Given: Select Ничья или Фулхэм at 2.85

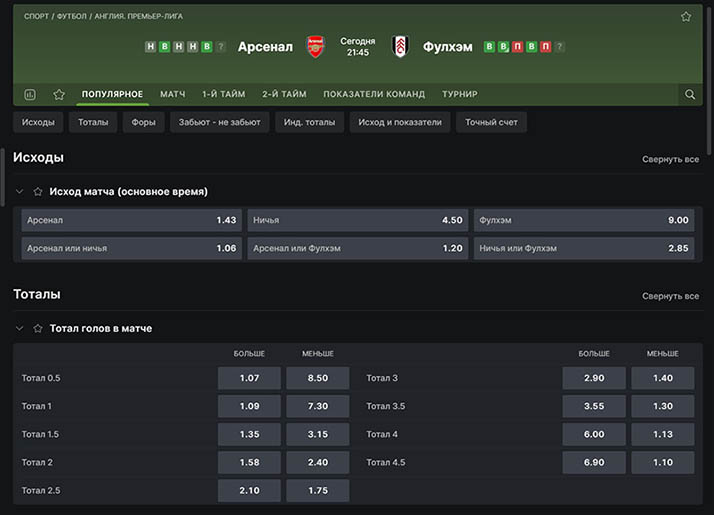Looking at the screenshot, I should tap(584, 248).
